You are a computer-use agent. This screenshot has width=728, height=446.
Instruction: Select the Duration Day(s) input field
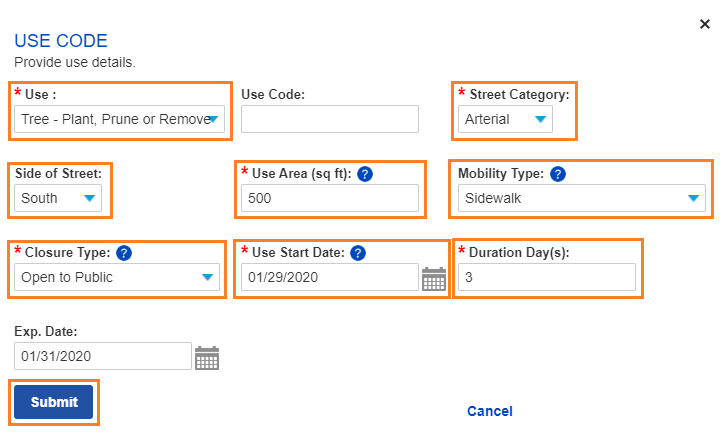click(x=546, y=277)
